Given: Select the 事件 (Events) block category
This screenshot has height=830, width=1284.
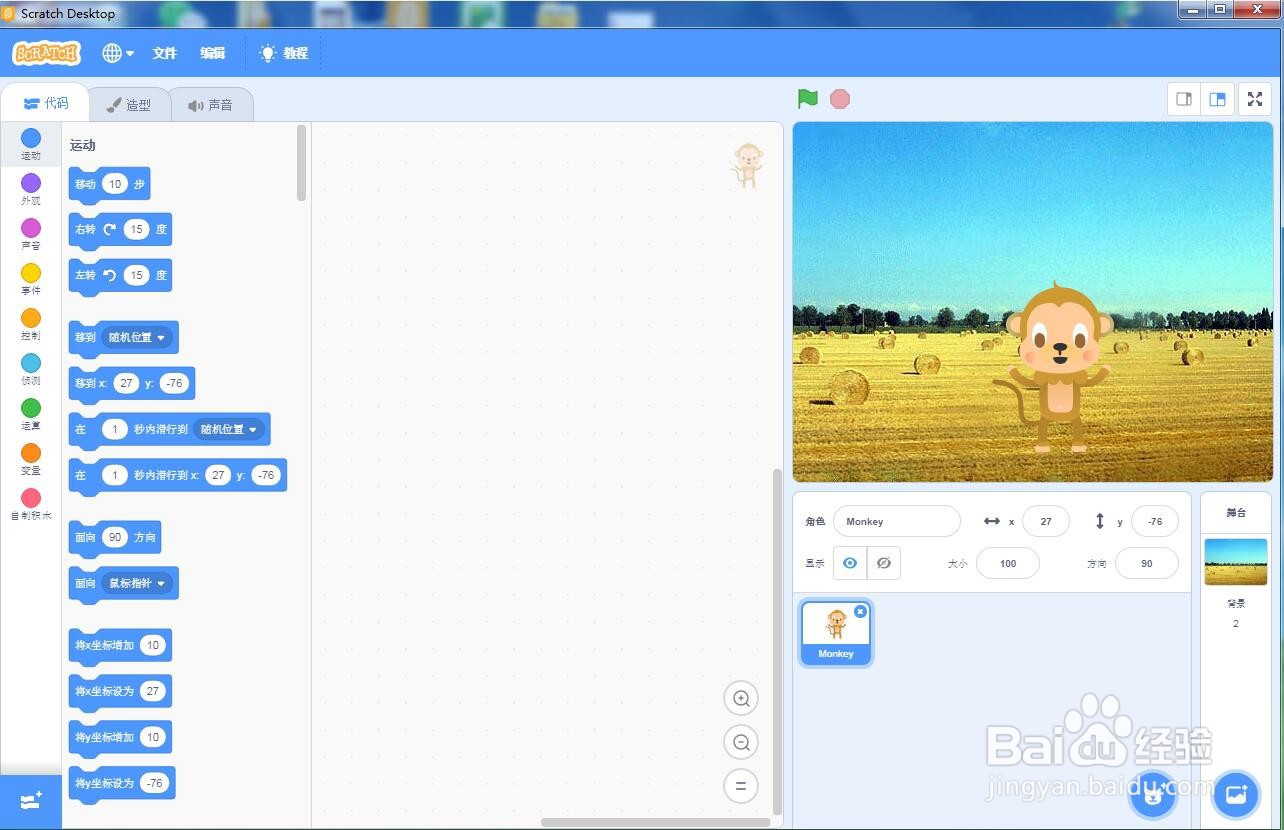Looking at the screenshot, I should pyautogui.click(x=30, y=279).
